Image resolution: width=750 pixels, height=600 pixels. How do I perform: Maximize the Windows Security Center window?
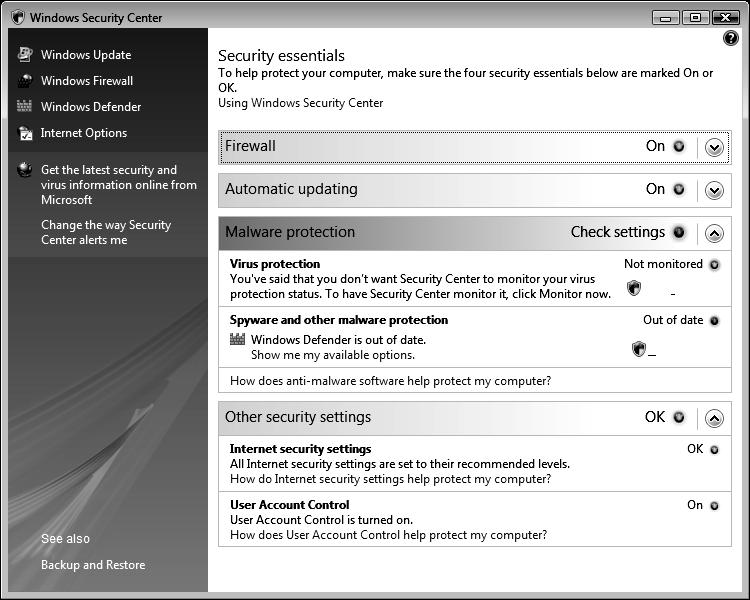point(695,18)
